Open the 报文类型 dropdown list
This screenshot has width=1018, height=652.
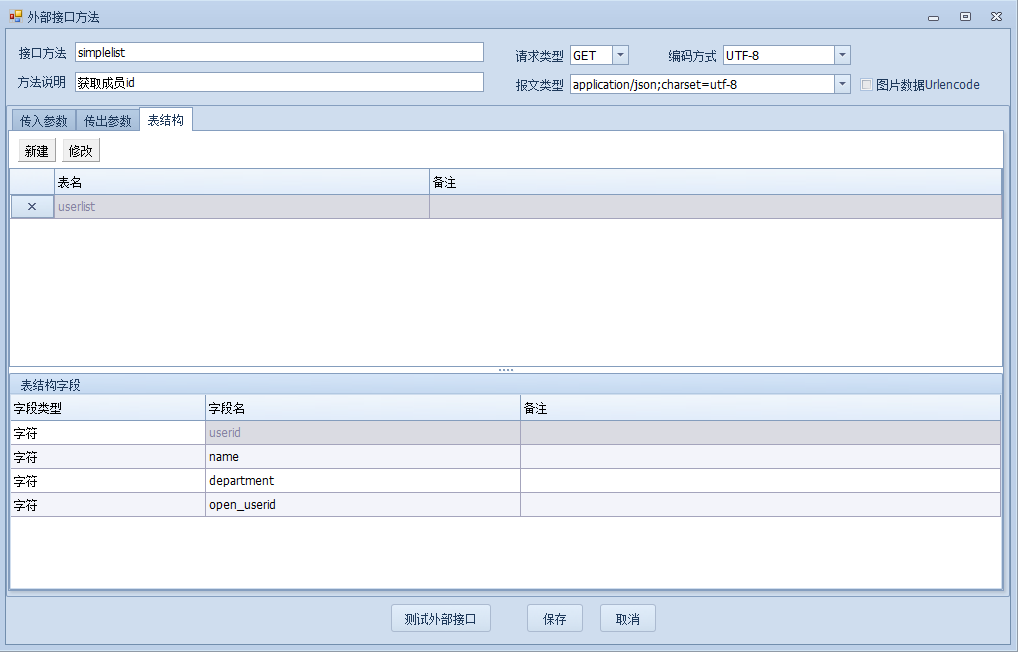(842, 85)
